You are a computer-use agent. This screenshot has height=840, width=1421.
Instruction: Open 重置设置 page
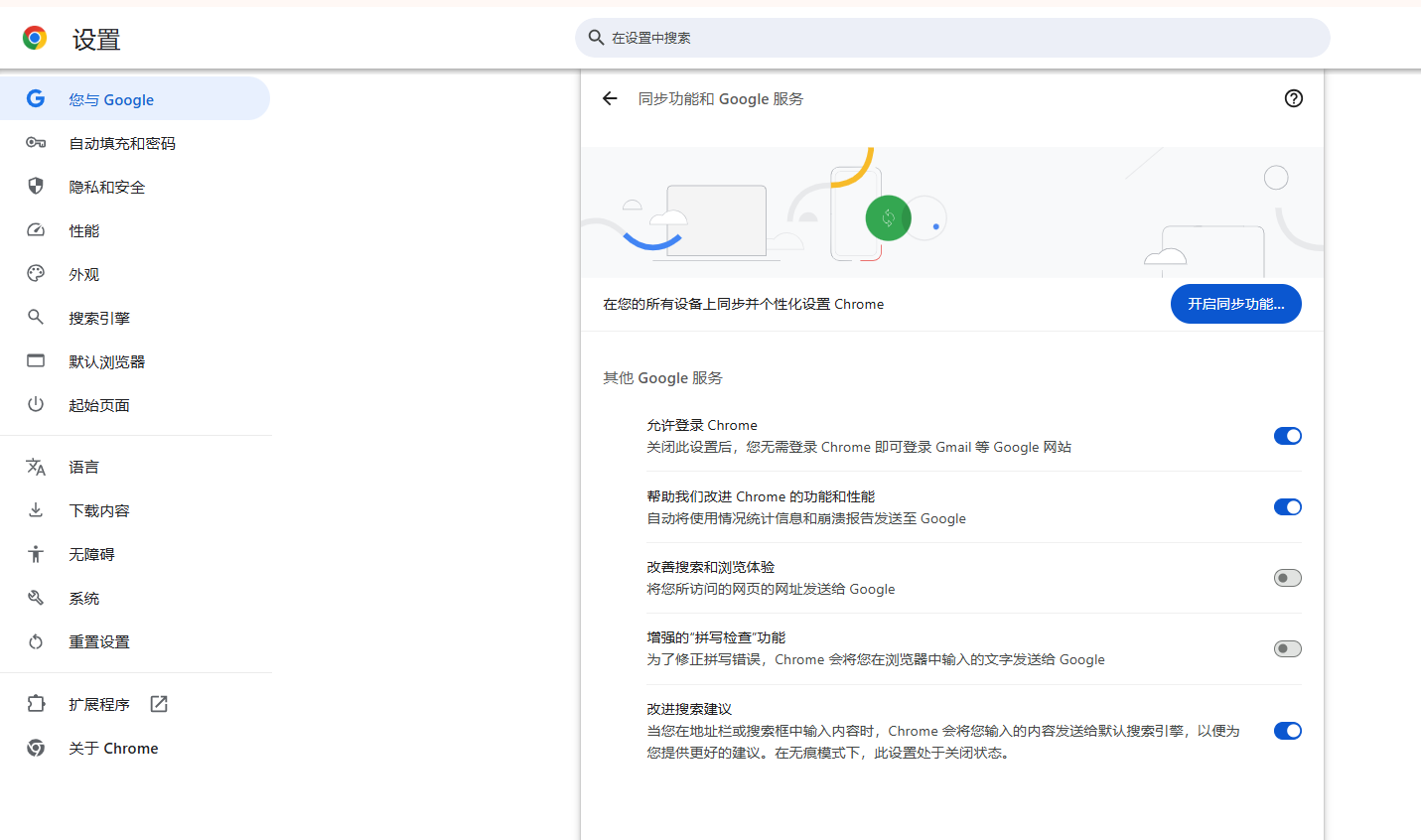(x=135, y=641)
